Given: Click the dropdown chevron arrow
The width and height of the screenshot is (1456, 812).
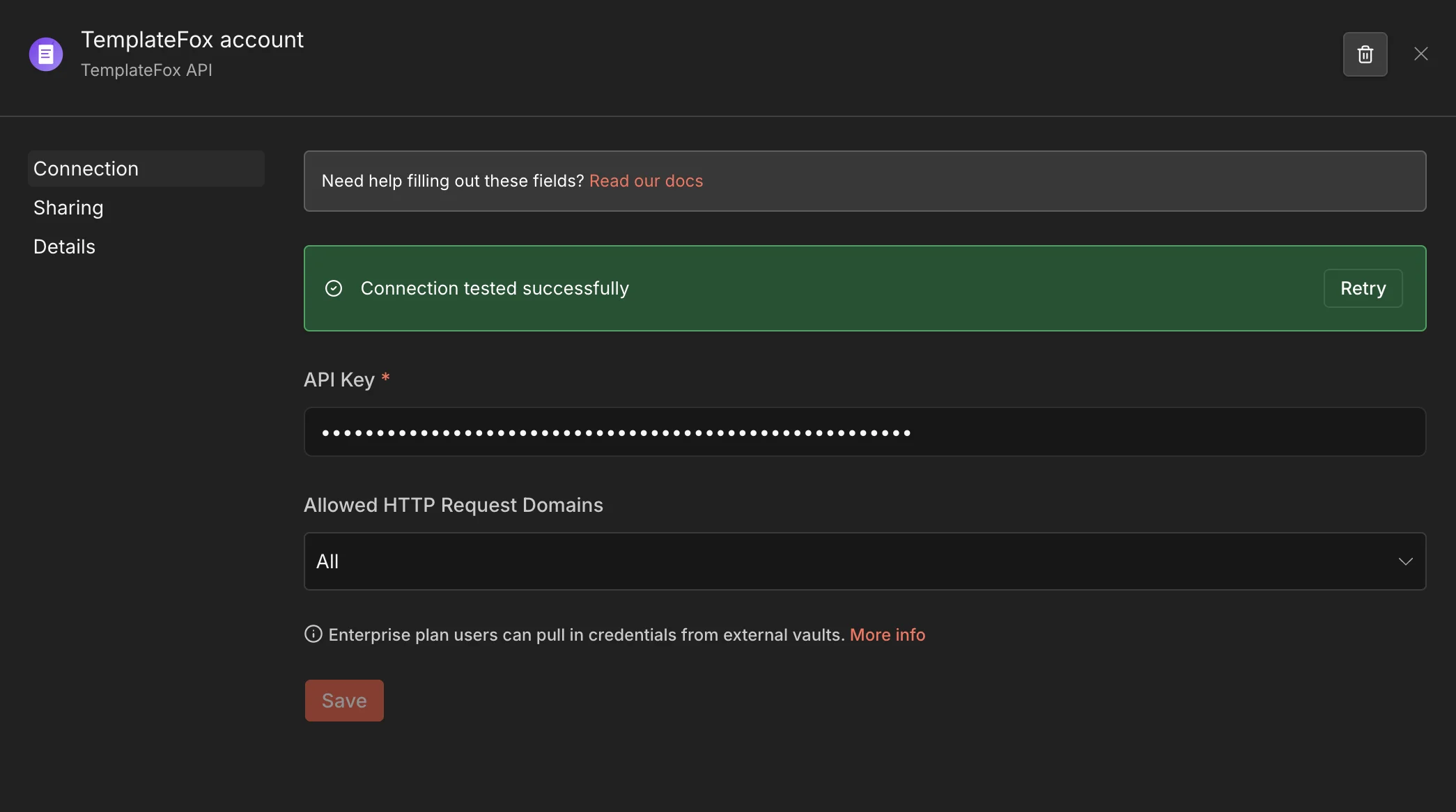Looking at the screenshot, I should 1405,561.
